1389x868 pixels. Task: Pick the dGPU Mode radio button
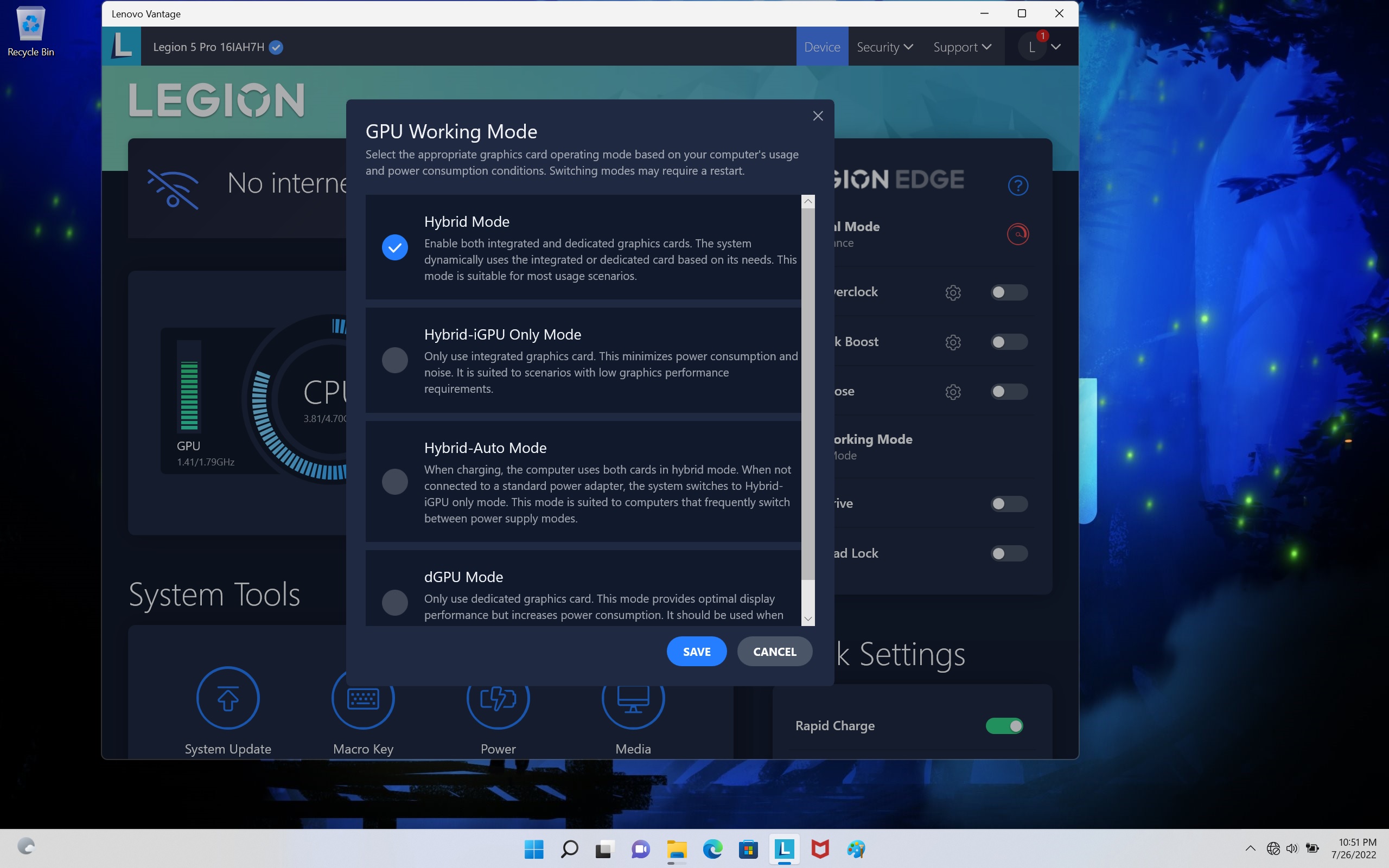[x=395, y=602]
